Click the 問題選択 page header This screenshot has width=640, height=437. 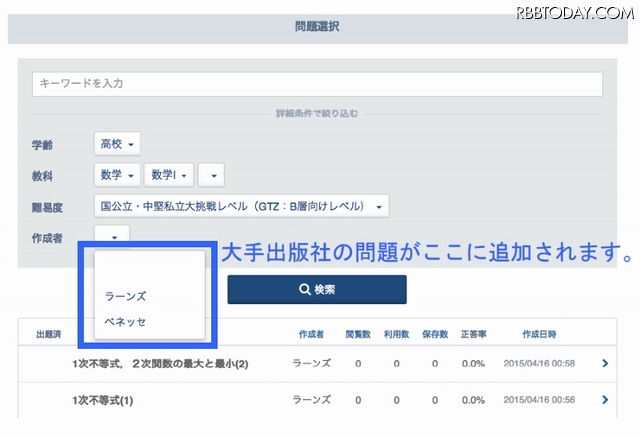[x=317, y=27]
